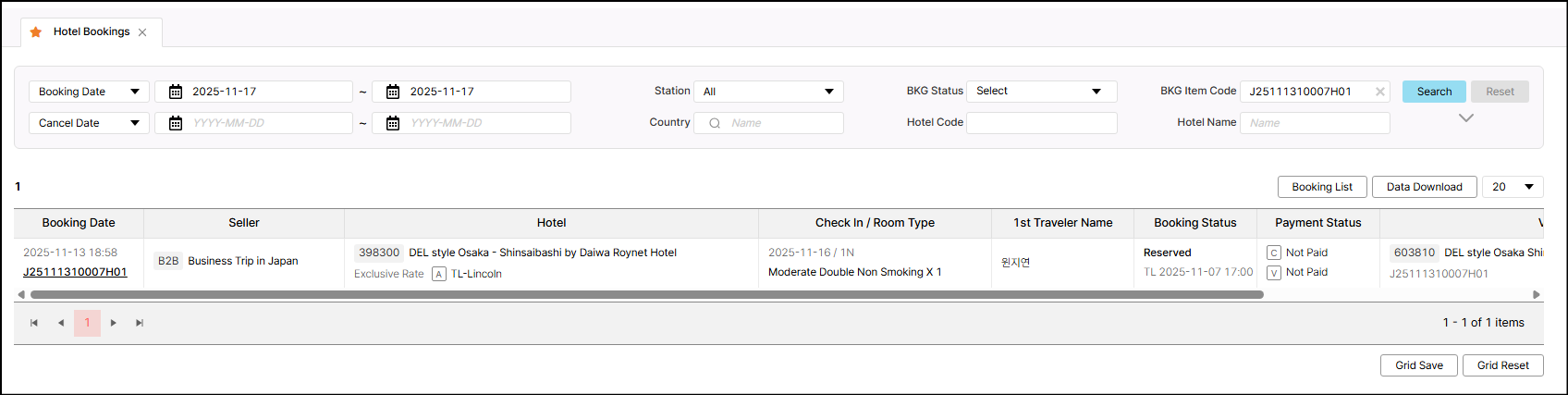The image size is (1568, 395).
Task: Click the horizontal grid scrollbar
Action: [647, 295]
